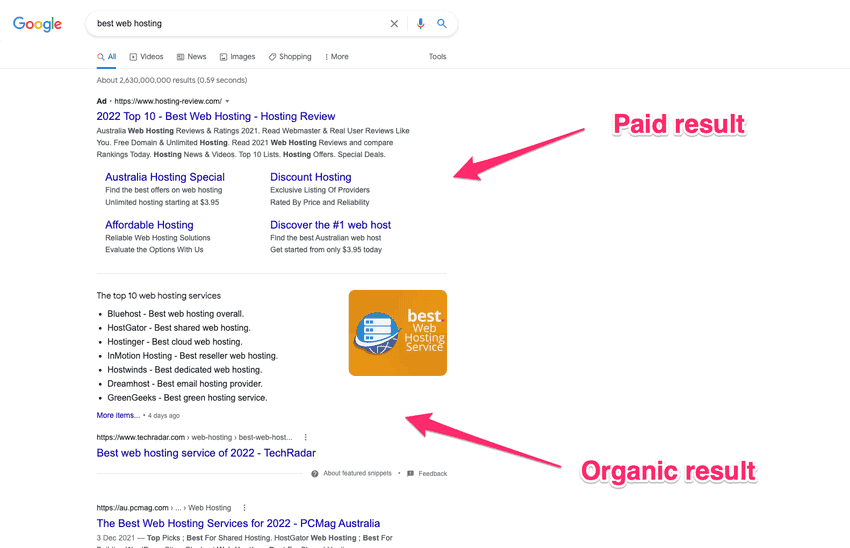Click 'Bluehost - Best web hosting overall.' item

(x=176, y=314)
